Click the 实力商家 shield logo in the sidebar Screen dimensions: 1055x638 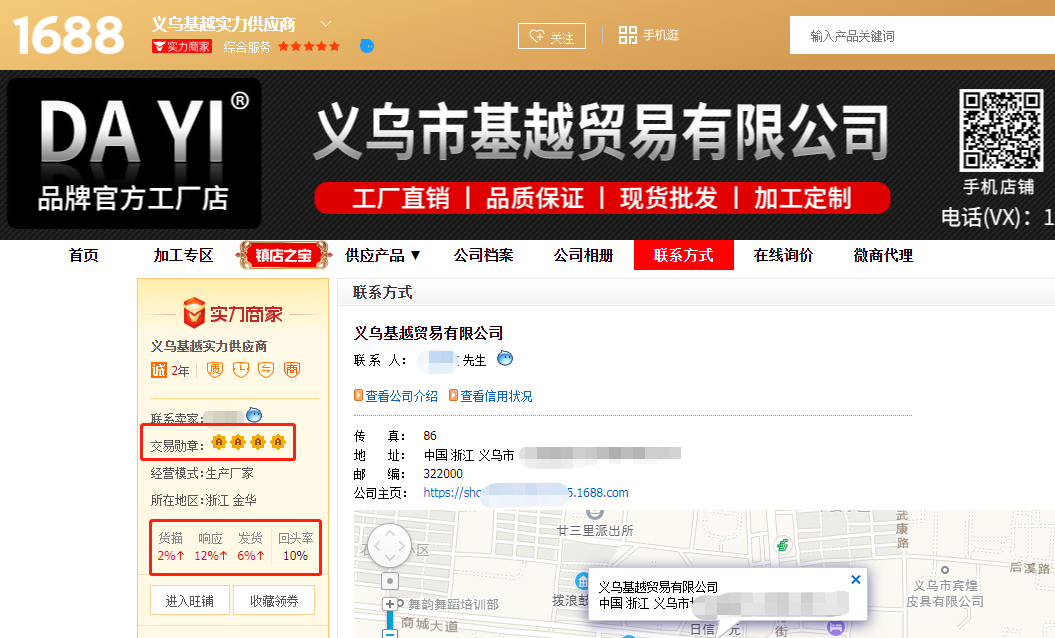coord(194,313)
